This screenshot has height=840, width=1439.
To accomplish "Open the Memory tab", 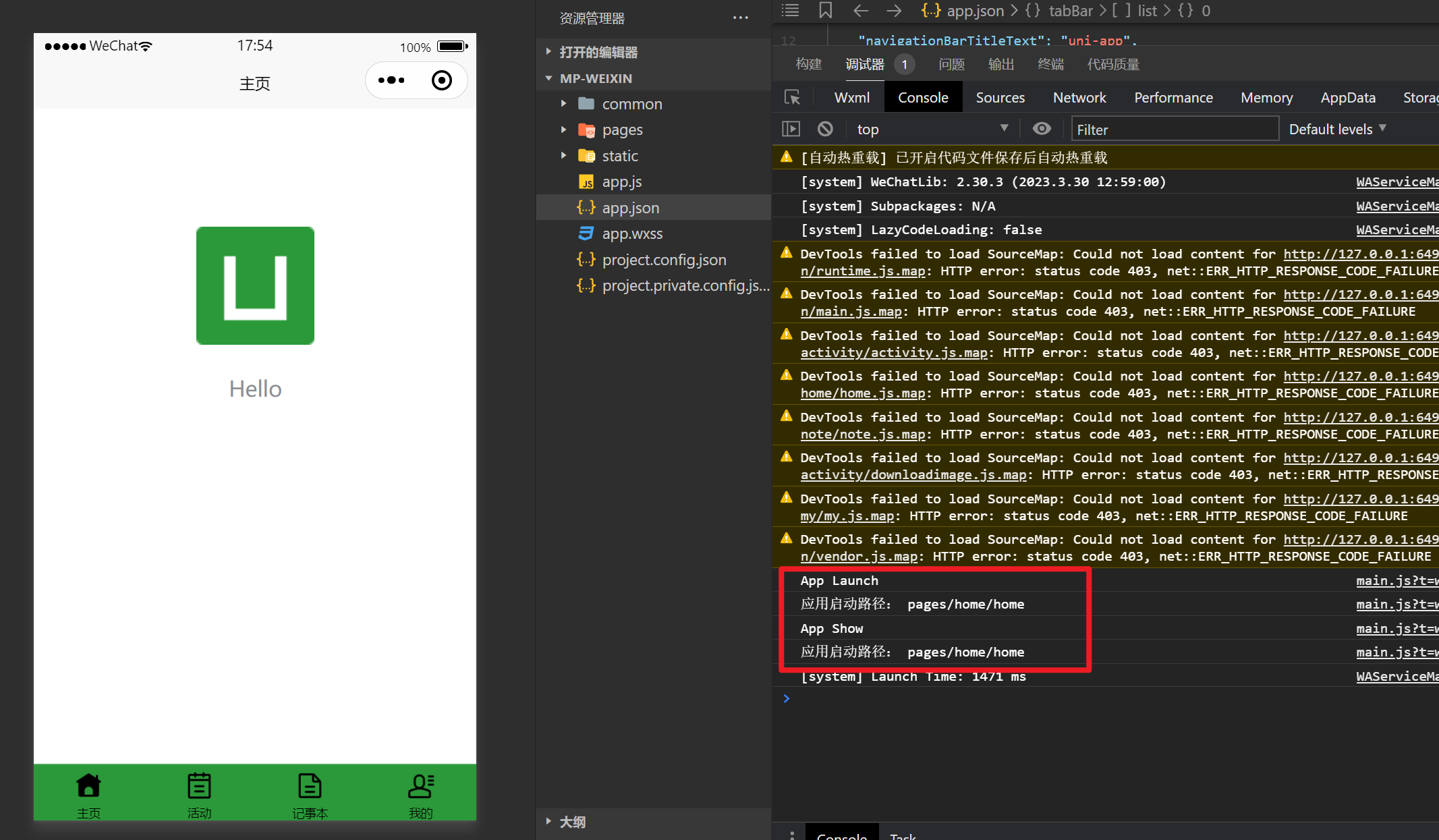I will 1266,98.
